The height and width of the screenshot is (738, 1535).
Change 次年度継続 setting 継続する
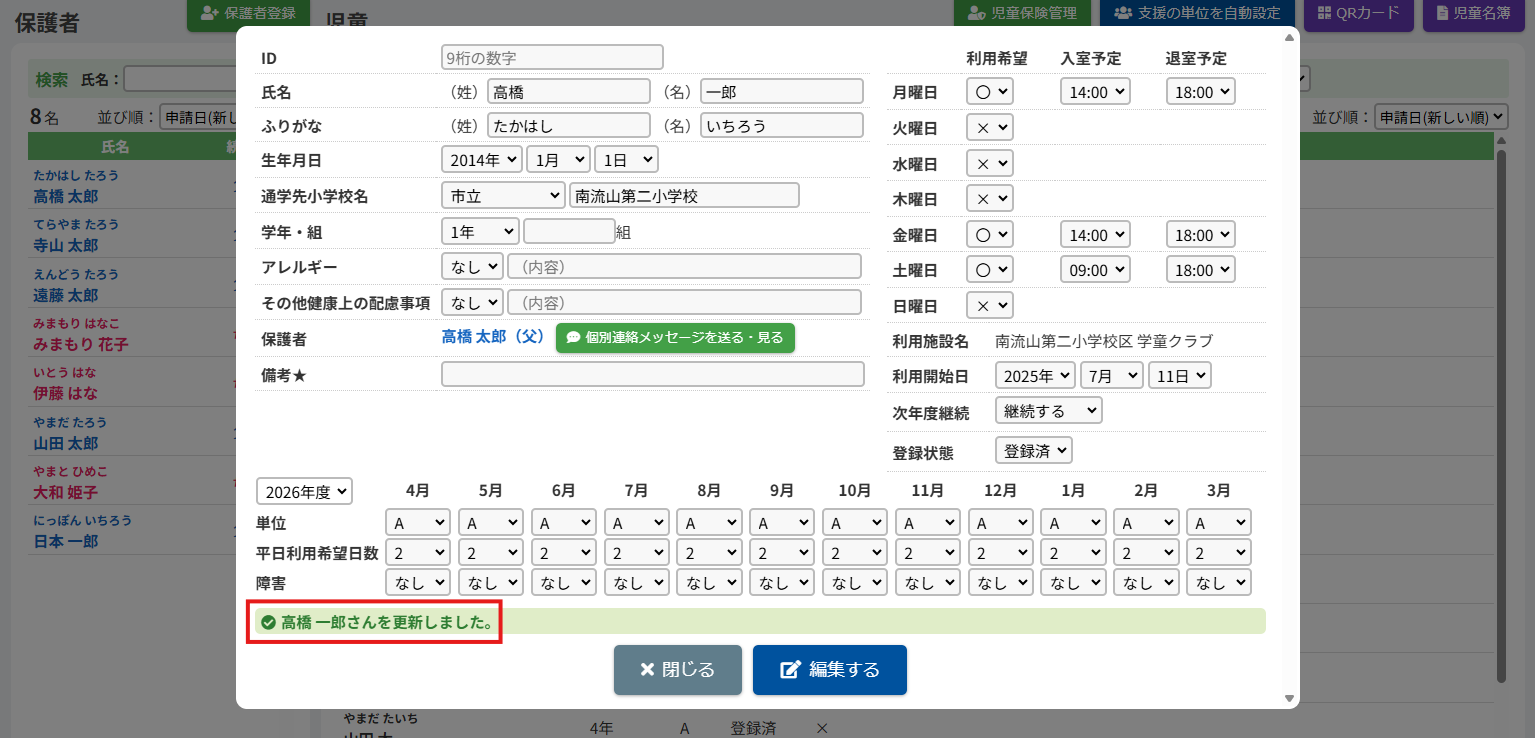1048,411
